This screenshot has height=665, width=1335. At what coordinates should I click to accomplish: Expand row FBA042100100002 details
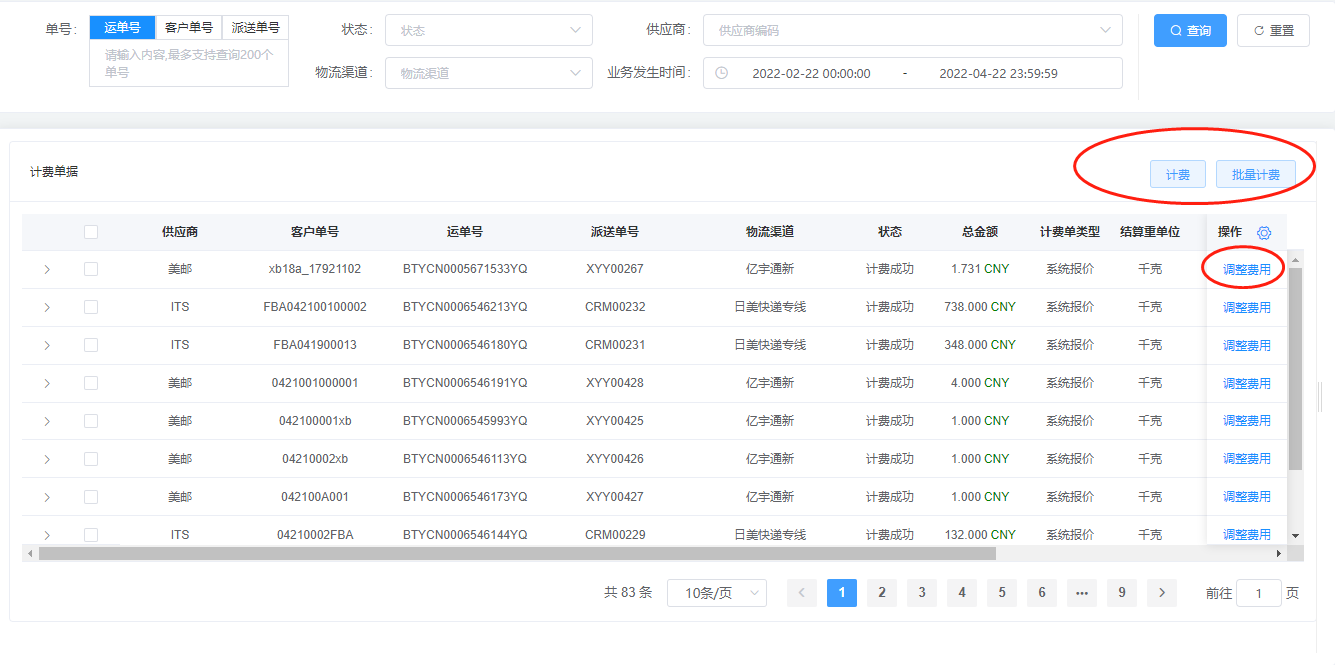[47, 307]
